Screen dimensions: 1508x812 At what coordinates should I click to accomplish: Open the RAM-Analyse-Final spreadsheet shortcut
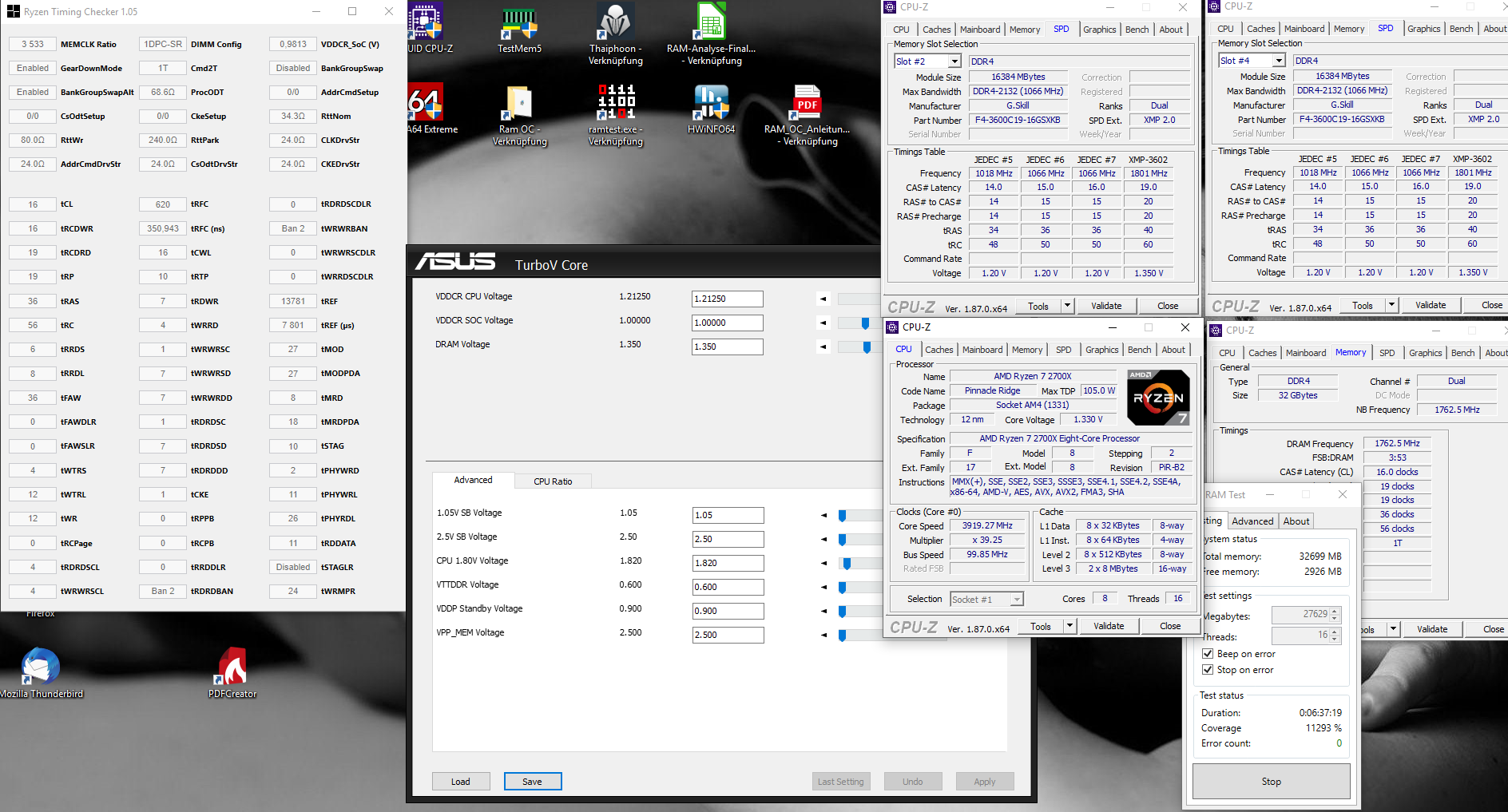(x=711, y=34)
